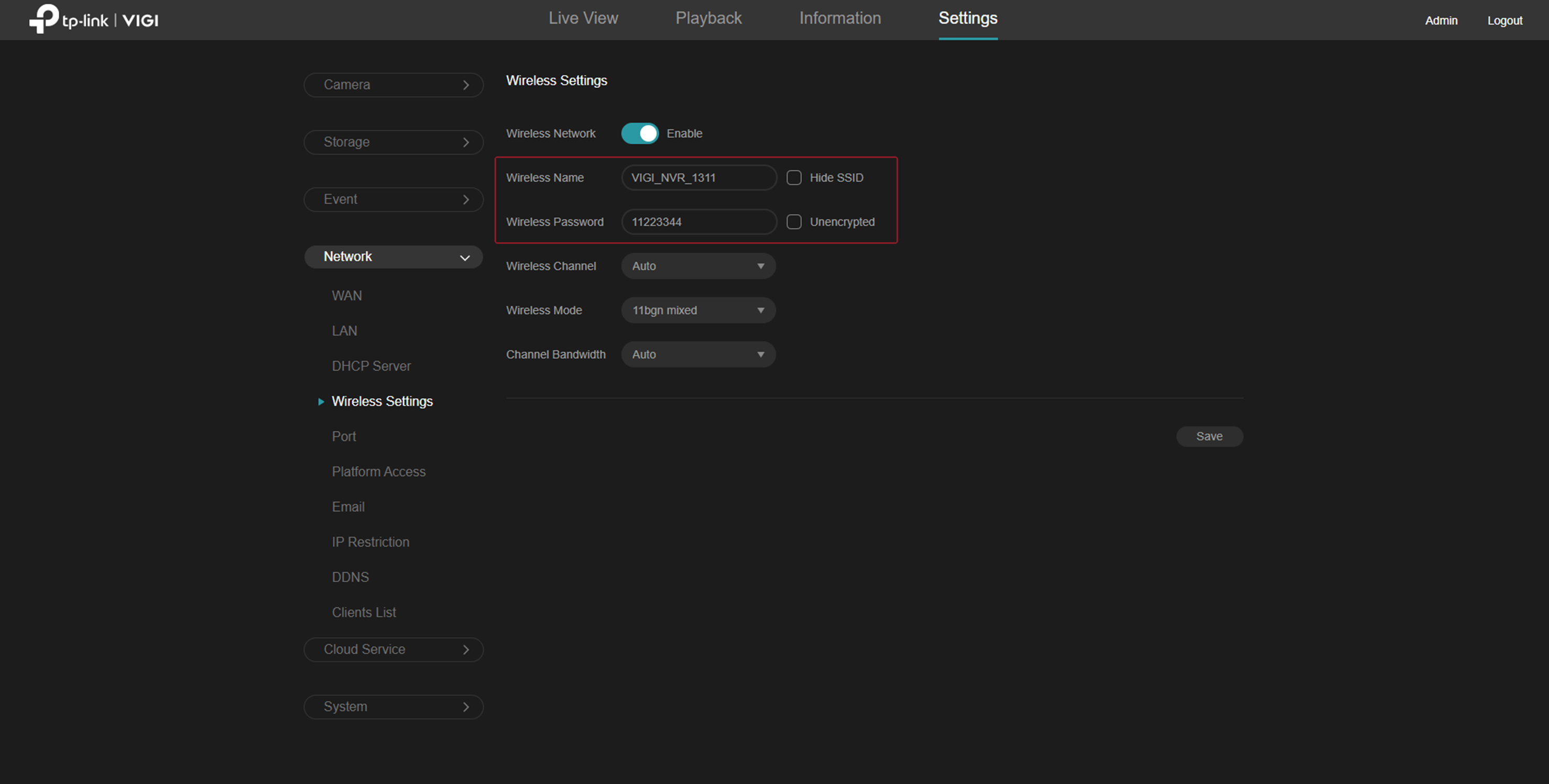Click the Channel Bandwidth label

point(555,355)
